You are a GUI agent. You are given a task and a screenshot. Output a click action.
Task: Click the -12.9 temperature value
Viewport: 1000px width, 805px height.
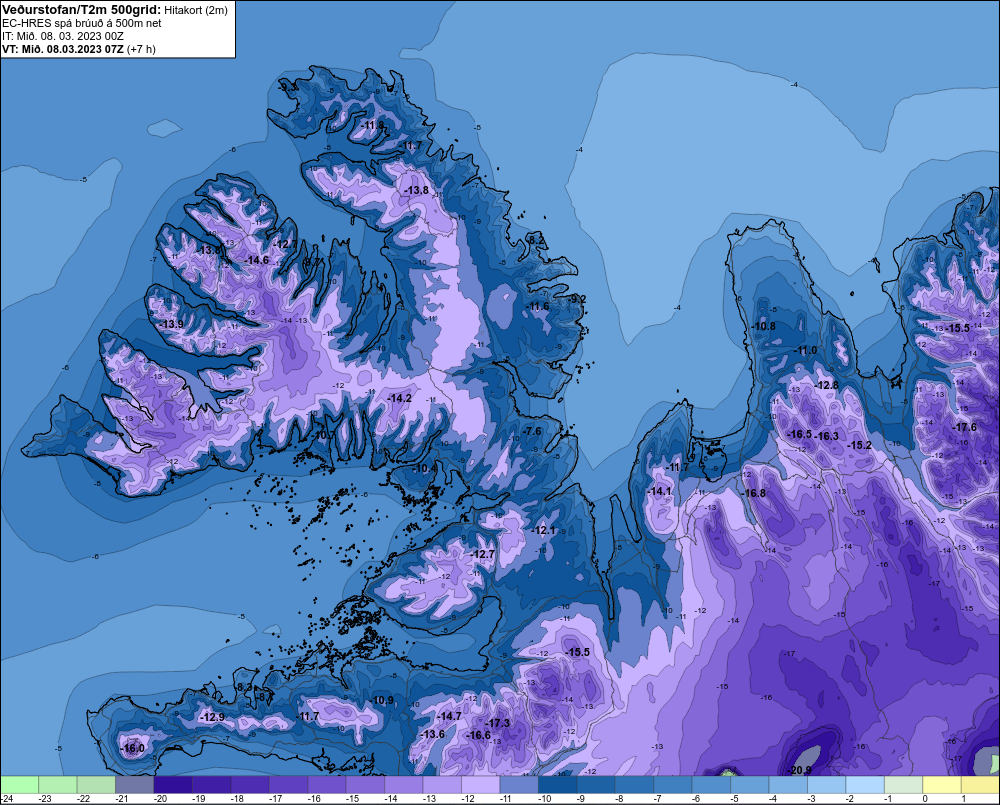click(x=212, y=717)
